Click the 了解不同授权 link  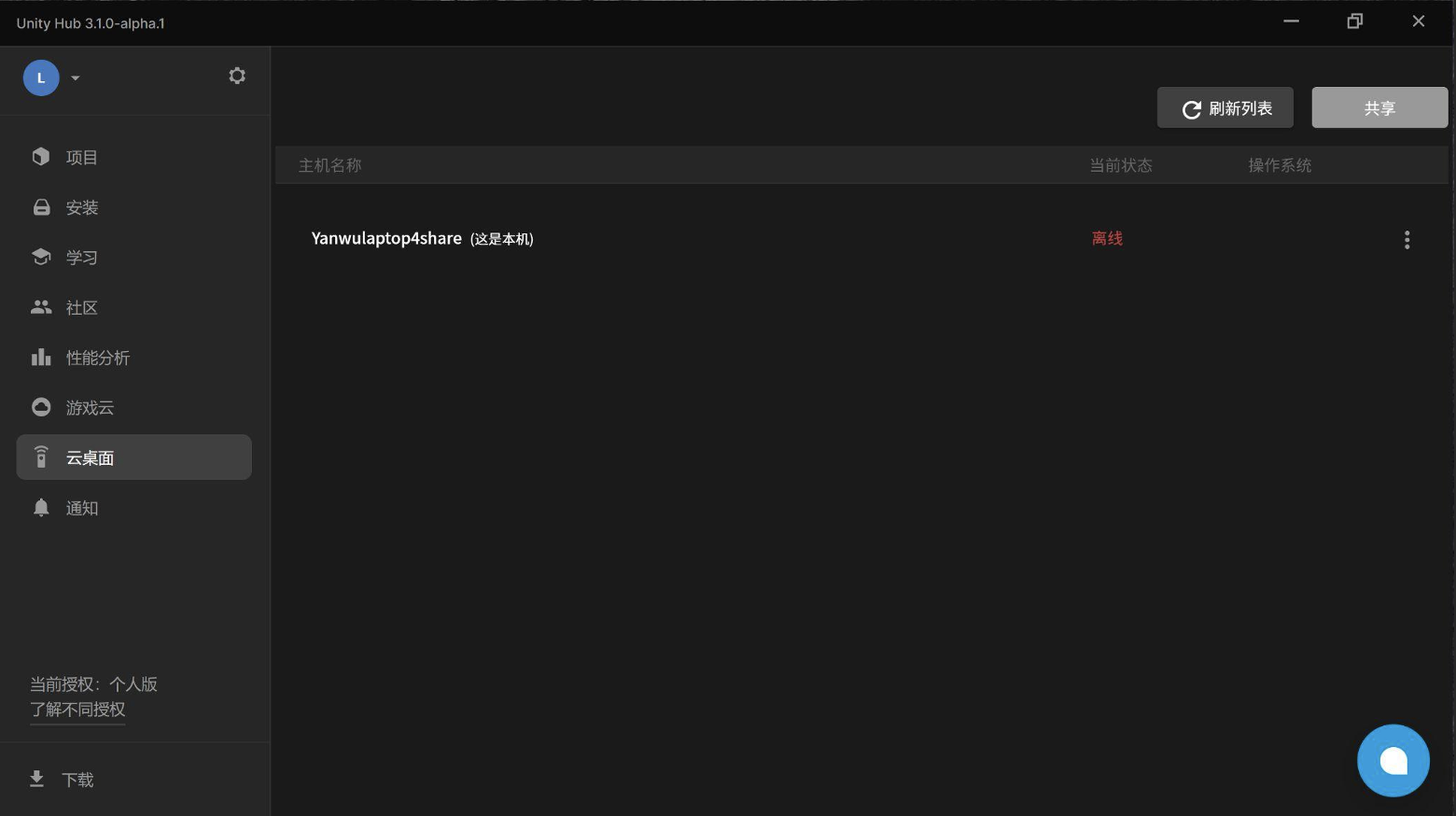pos(77,710)
